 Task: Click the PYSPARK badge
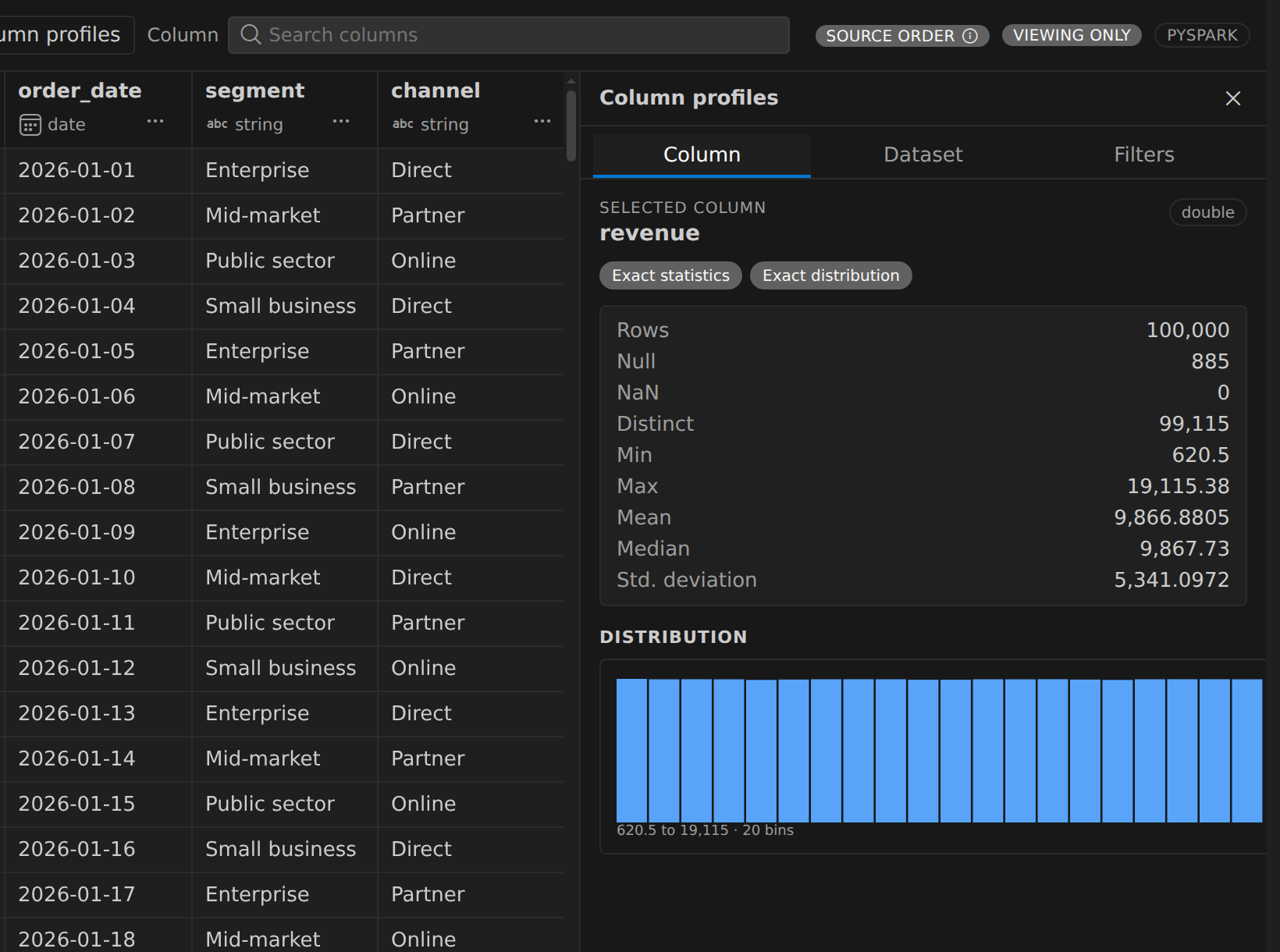1202,35
